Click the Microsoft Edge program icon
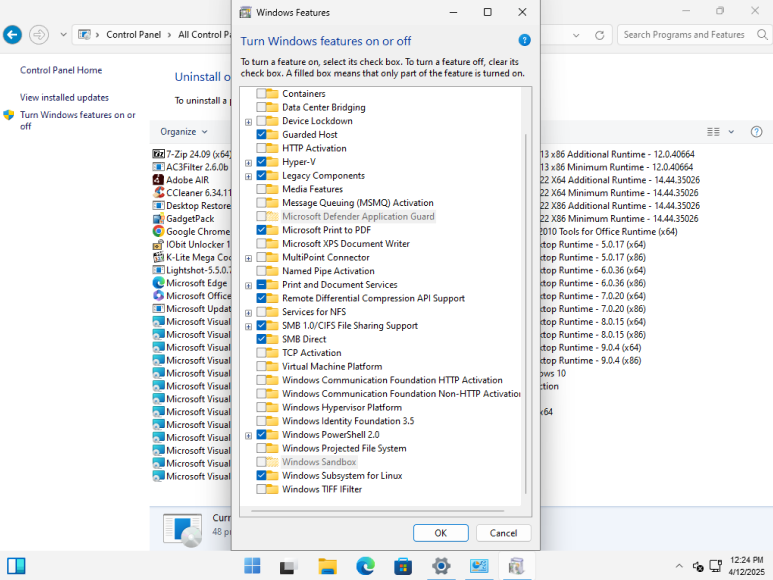 point(158,282)
